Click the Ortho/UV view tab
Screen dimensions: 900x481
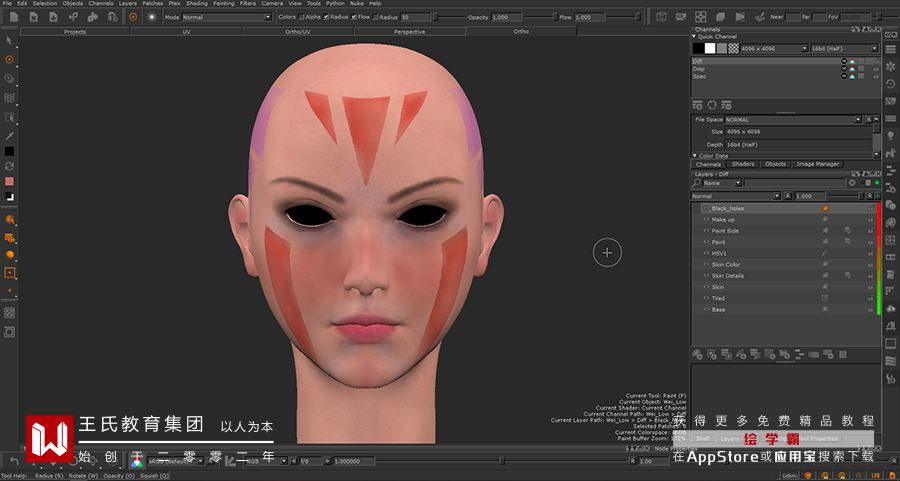tap(298, 32)
